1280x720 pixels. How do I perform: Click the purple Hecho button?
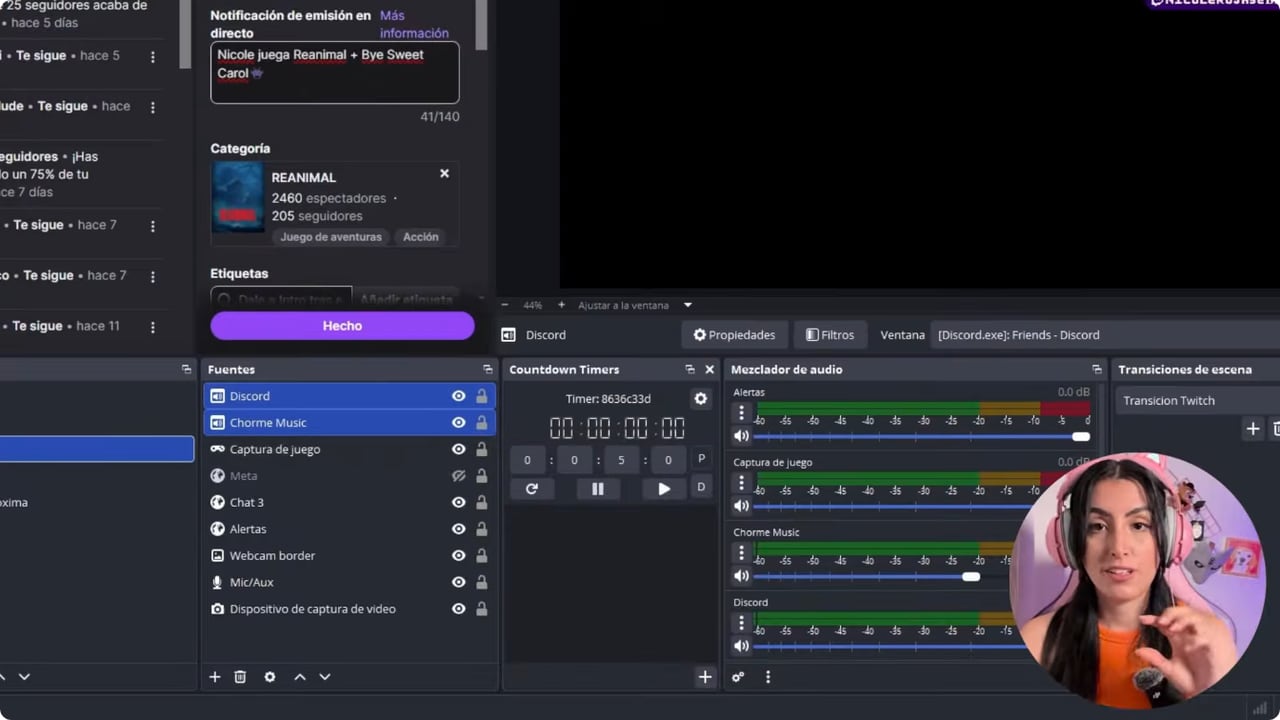(342, 326)
